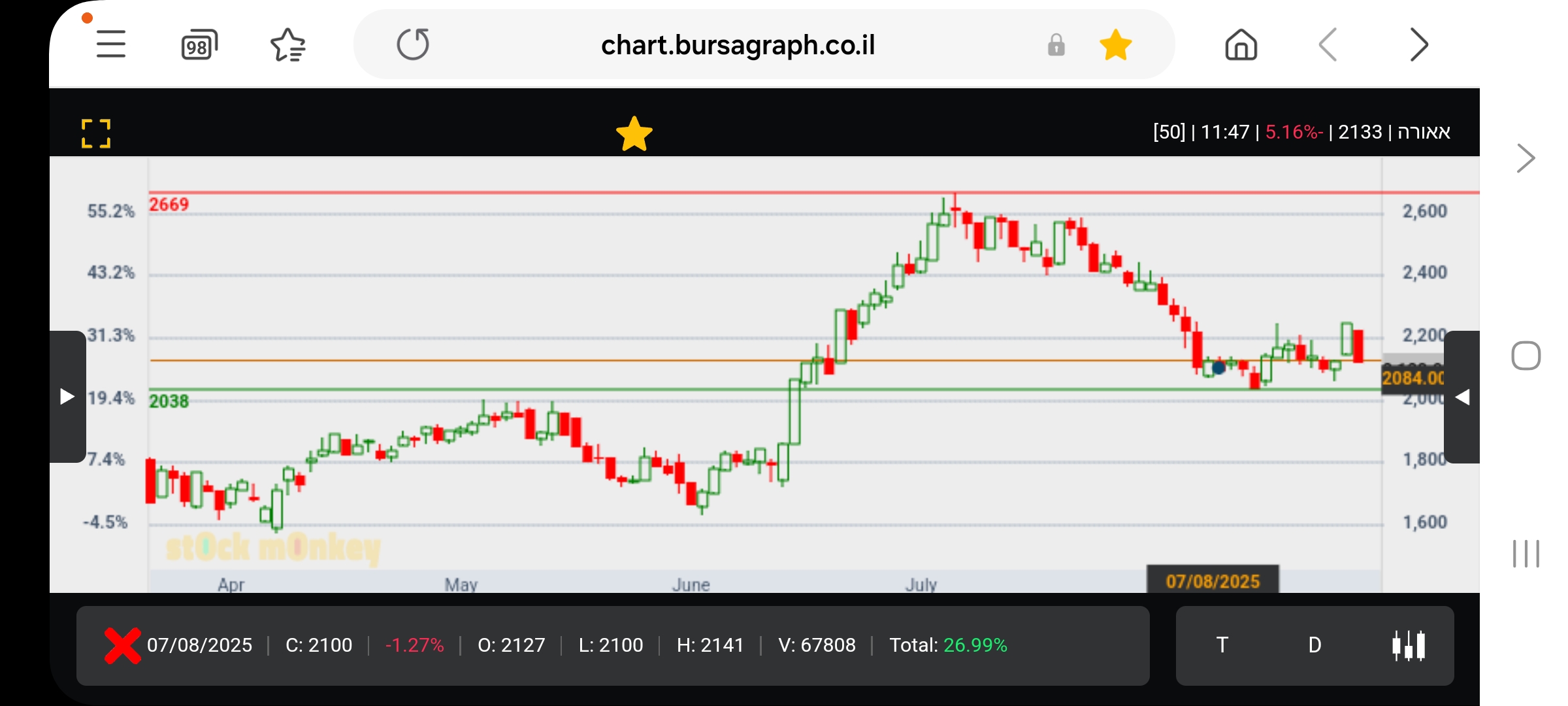Click the blue marker dot on chart
The image size is (1568, 706).
point(1218,368)
